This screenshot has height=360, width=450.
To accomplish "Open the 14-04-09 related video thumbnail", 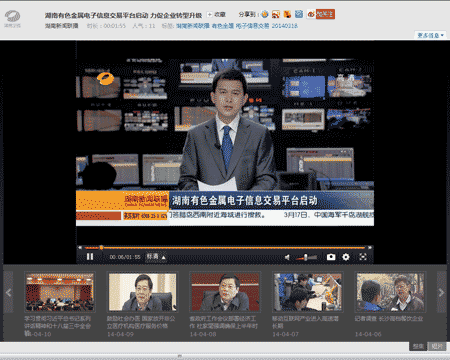I will [142, 292].
